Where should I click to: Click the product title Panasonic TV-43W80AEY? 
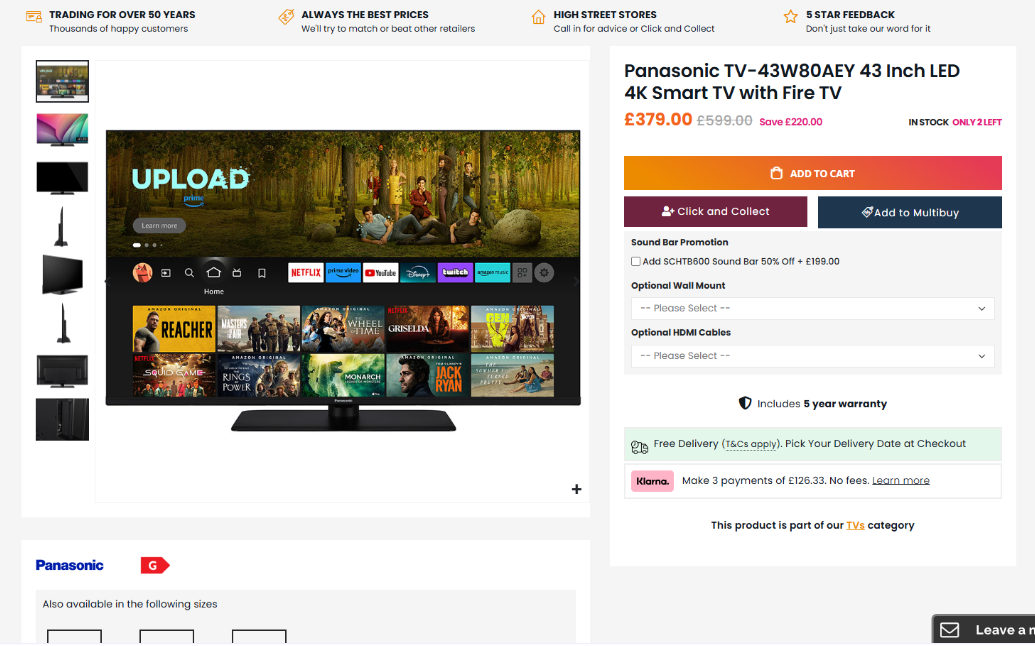[x=792, y=81]
